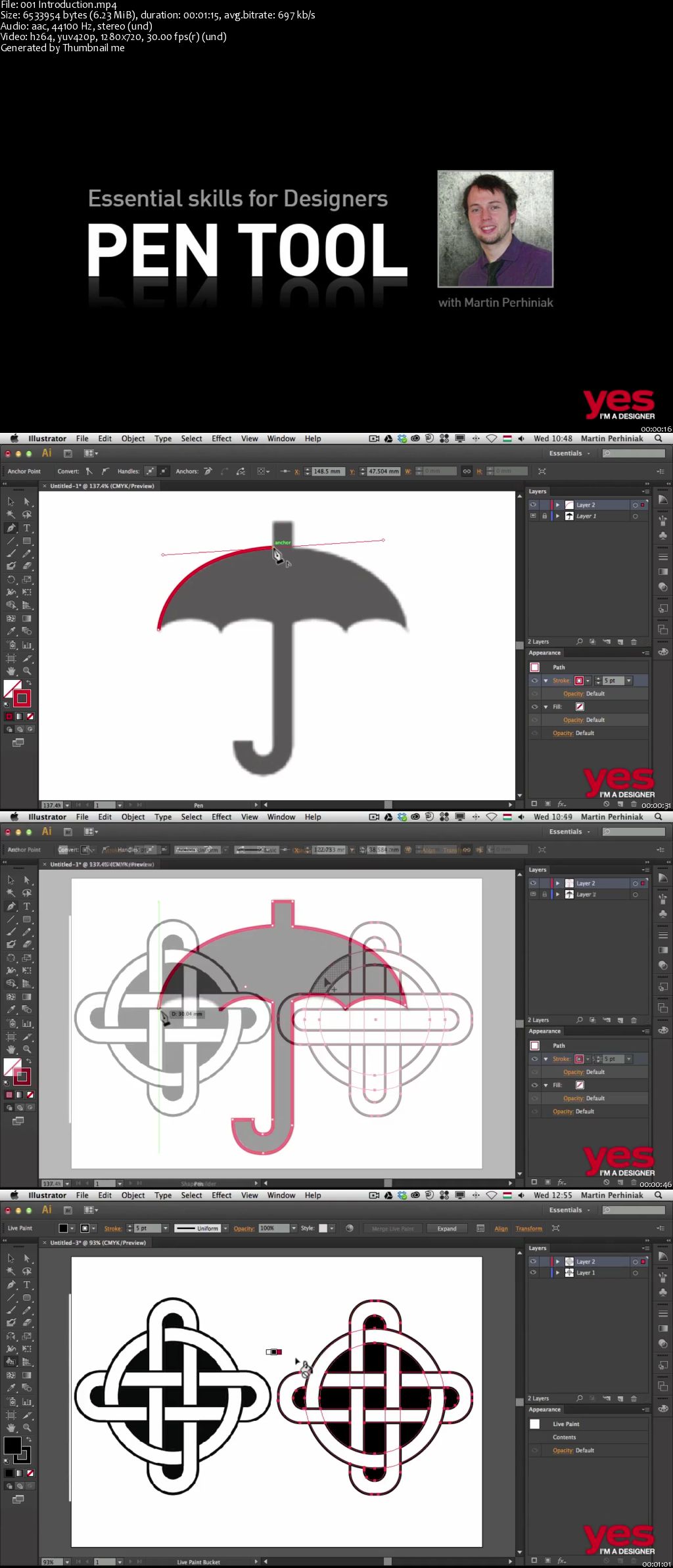Unlock Layer 1 via padlock in the Wed 10:48 frame

coord(544,516)
